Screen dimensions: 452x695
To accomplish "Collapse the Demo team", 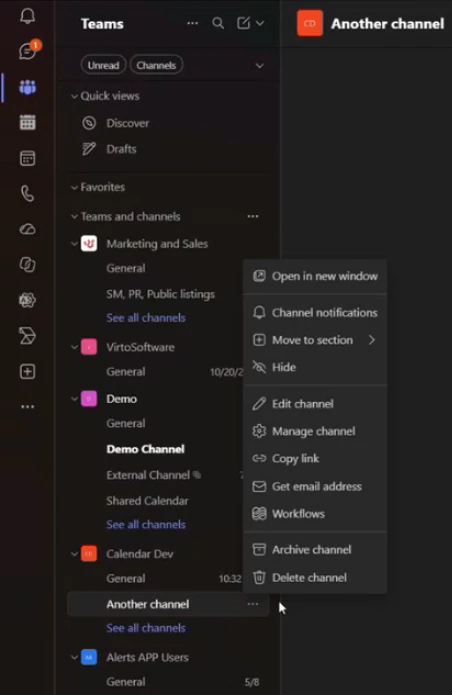I will point(74,398).
